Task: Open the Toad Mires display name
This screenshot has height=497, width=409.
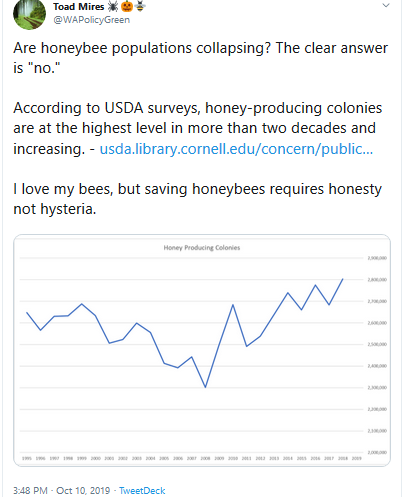Action: (x=79, y=7)
